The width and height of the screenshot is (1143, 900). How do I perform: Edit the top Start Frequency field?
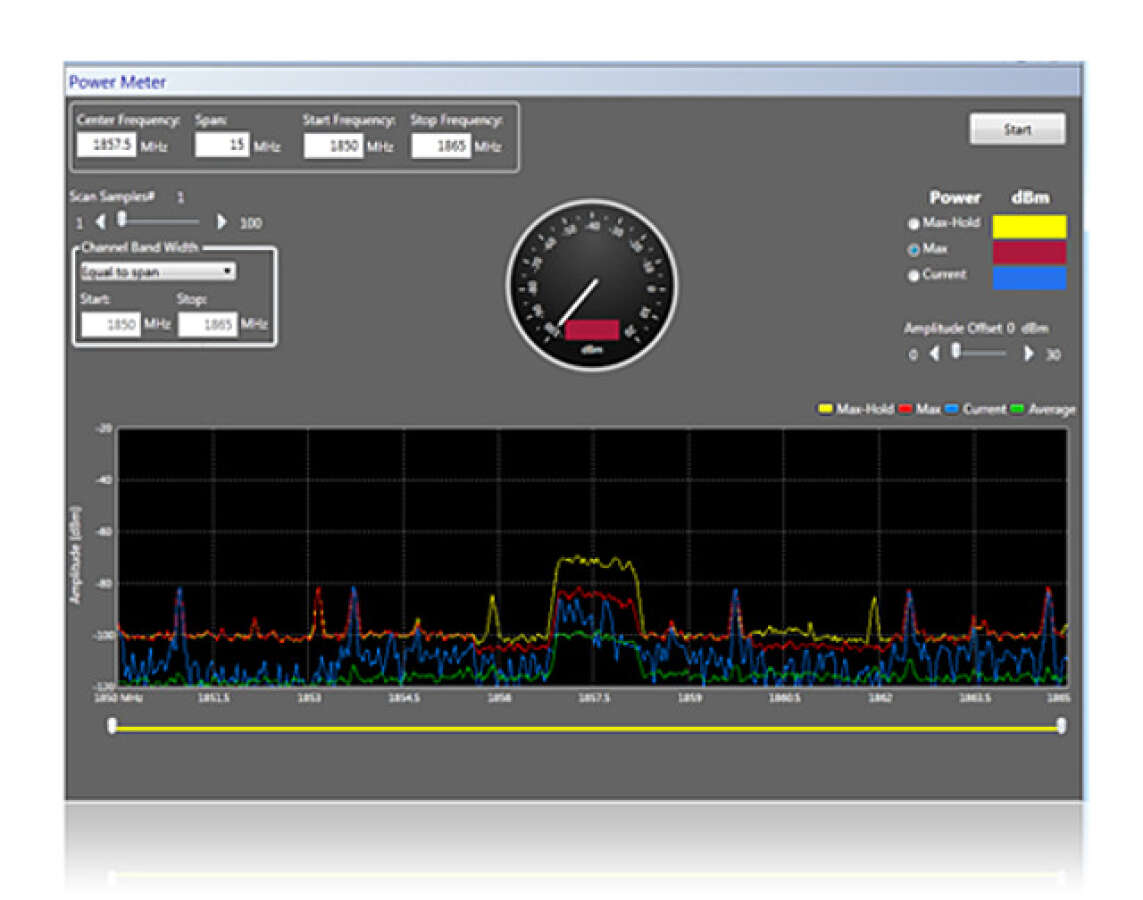click(332, 145)
